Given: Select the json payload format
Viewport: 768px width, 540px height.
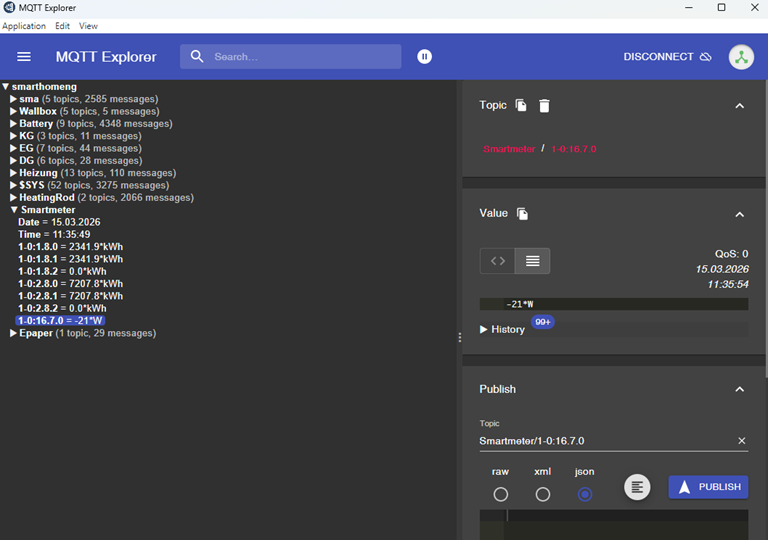Looking at the screenshot, I should point(585,494).
